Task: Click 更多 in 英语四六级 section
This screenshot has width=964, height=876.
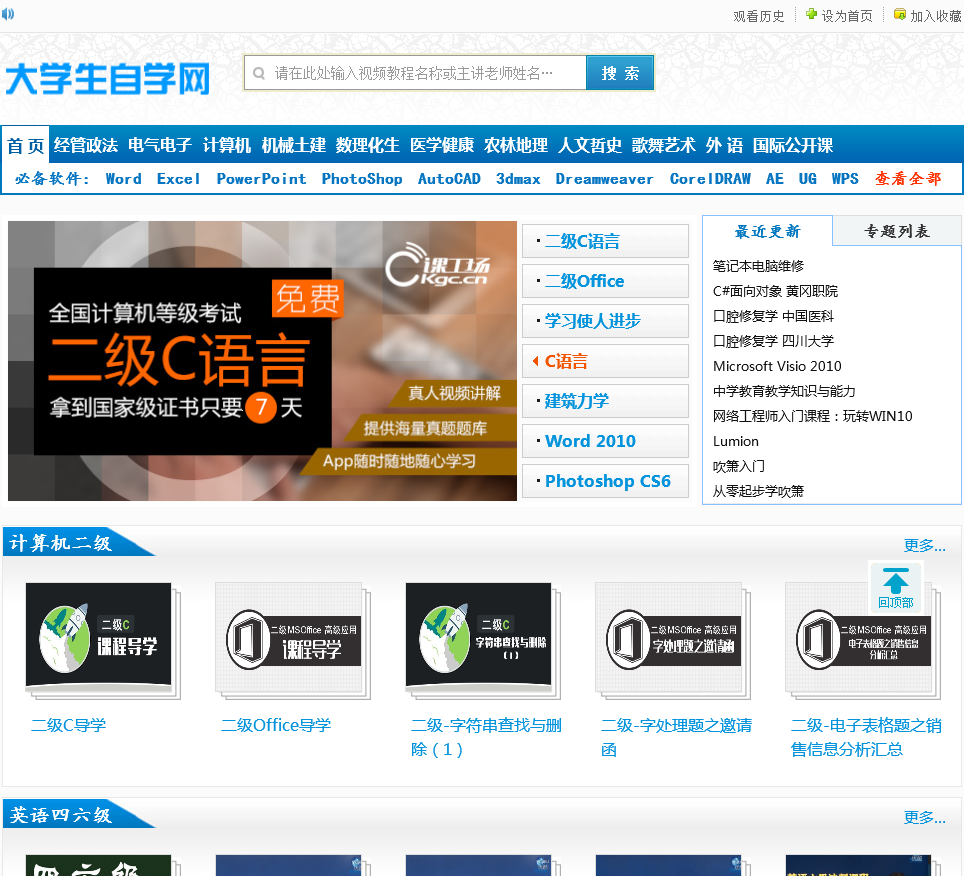Action: [924, 818]
